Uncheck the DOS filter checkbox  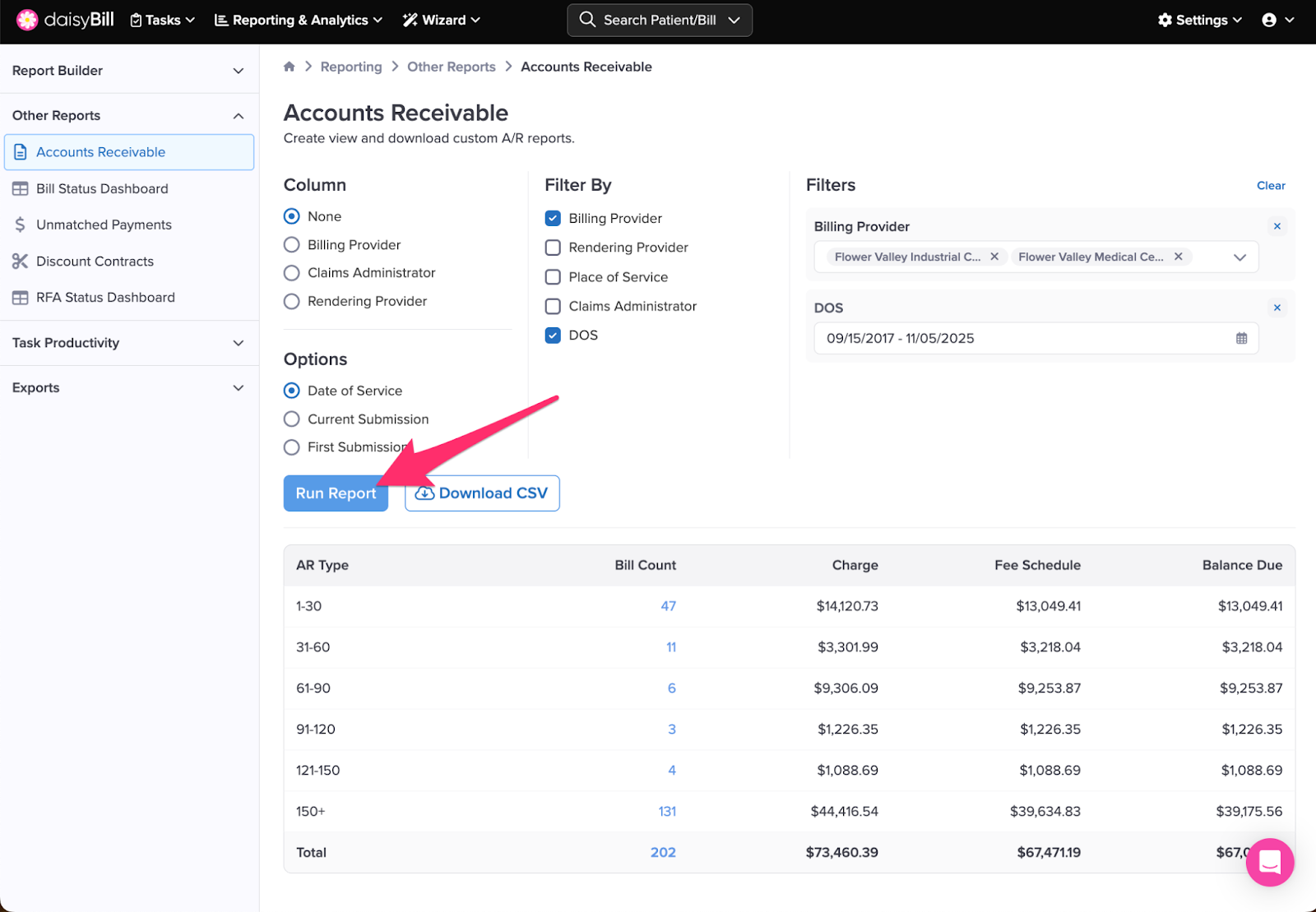[554, 336]
